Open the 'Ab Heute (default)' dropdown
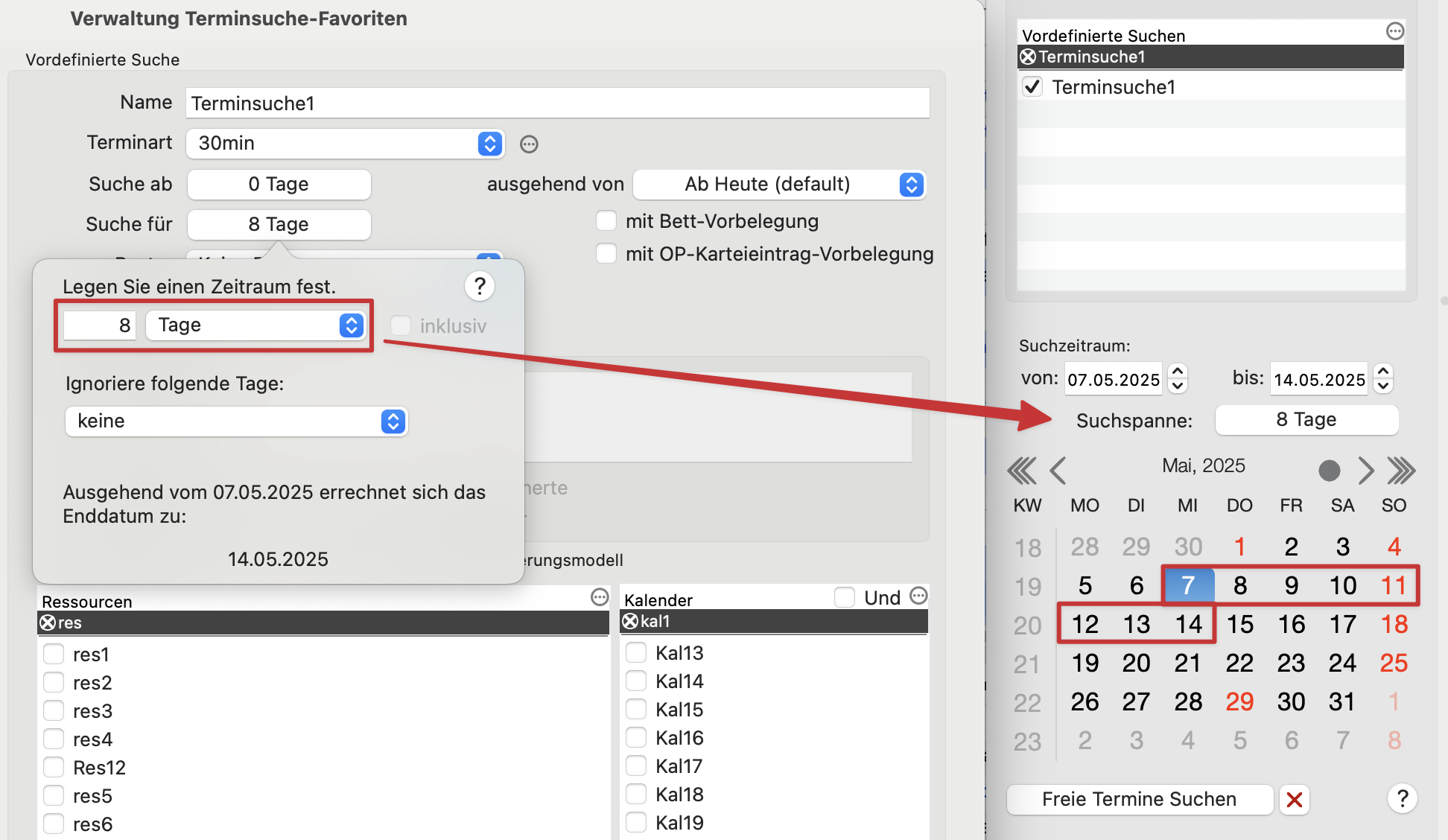The height and width of the screenshot is (840, 1448). click(779, 184)
